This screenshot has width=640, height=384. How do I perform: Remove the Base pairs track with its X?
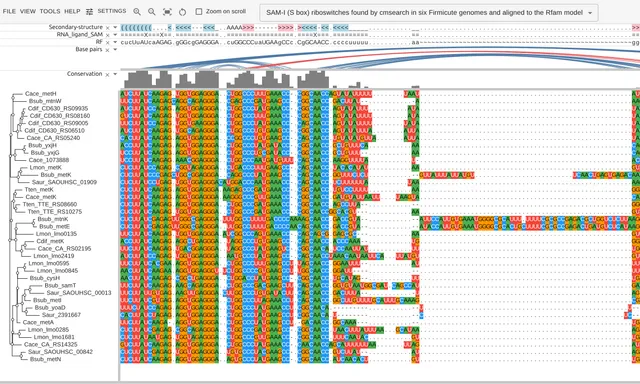point(107,50)
